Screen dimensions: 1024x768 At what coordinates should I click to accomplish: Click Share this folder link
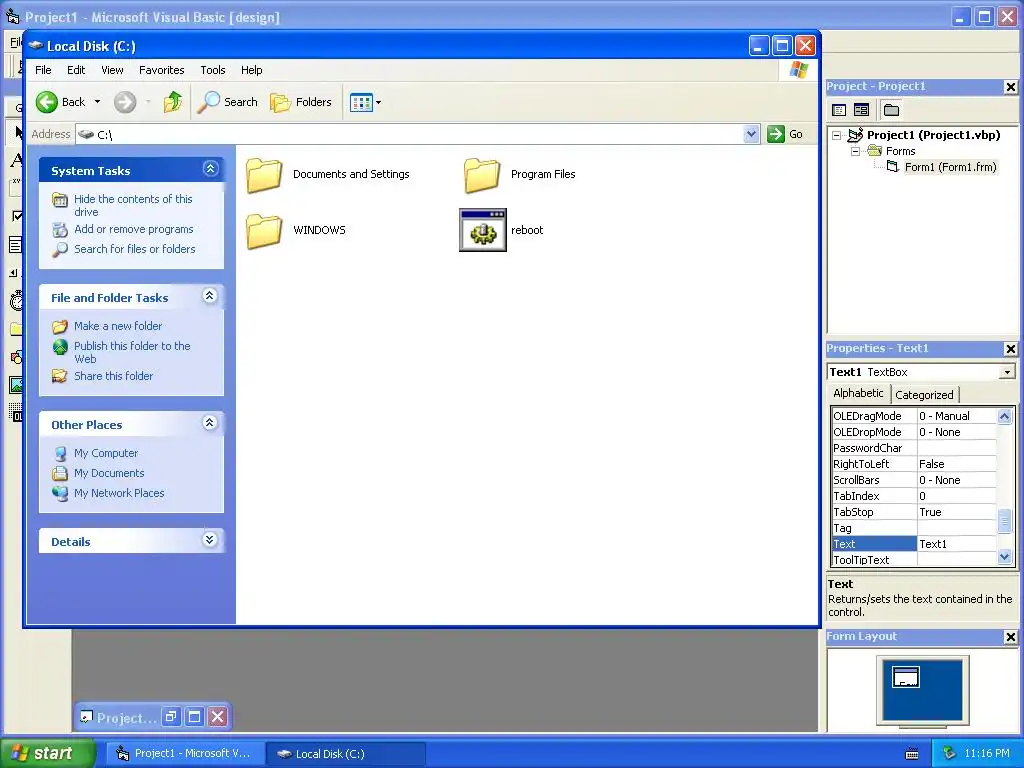(x=114, y=376)
